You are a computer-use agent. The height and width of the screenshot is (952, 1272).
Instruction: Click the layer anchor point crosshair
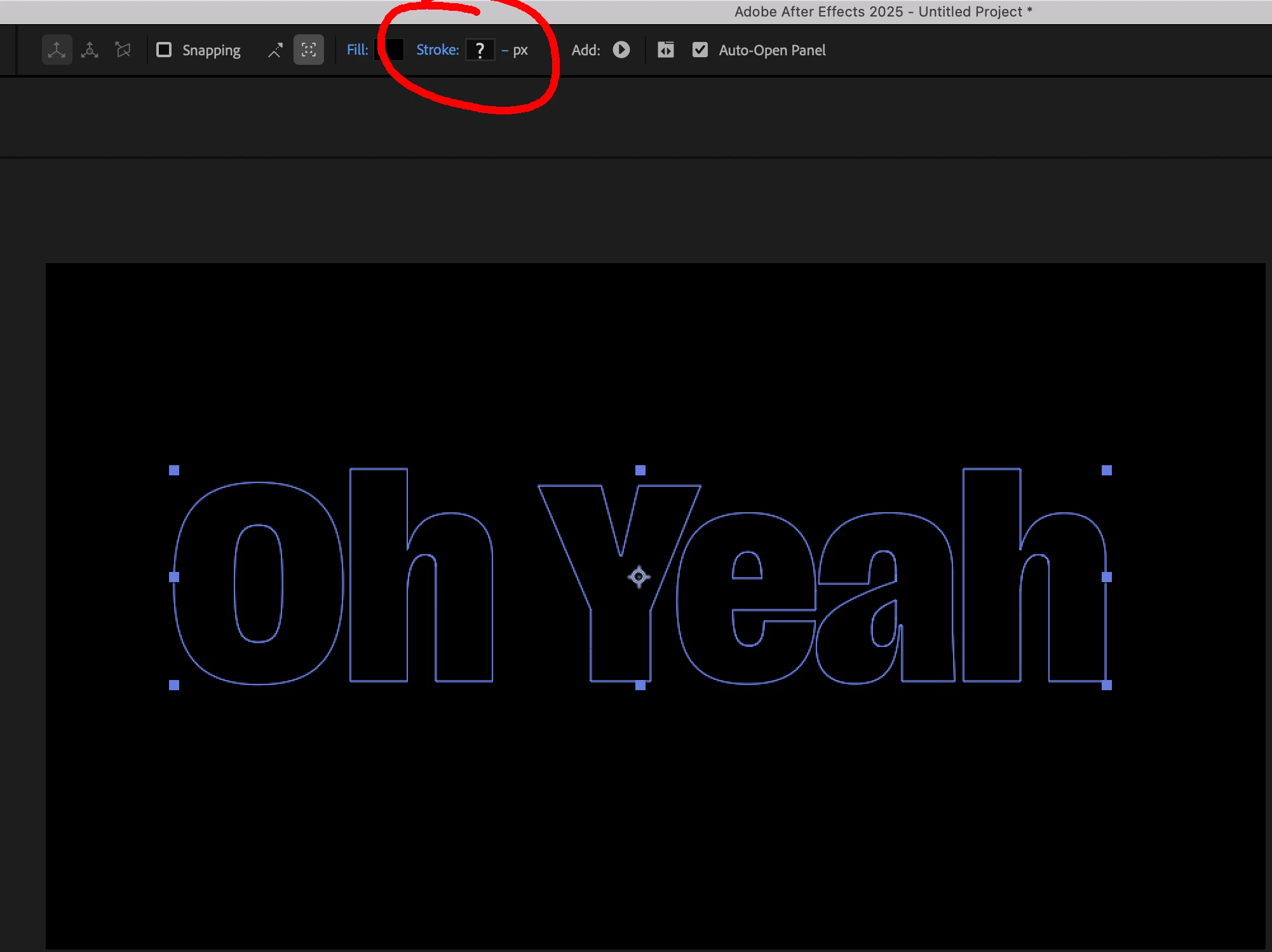639,577
